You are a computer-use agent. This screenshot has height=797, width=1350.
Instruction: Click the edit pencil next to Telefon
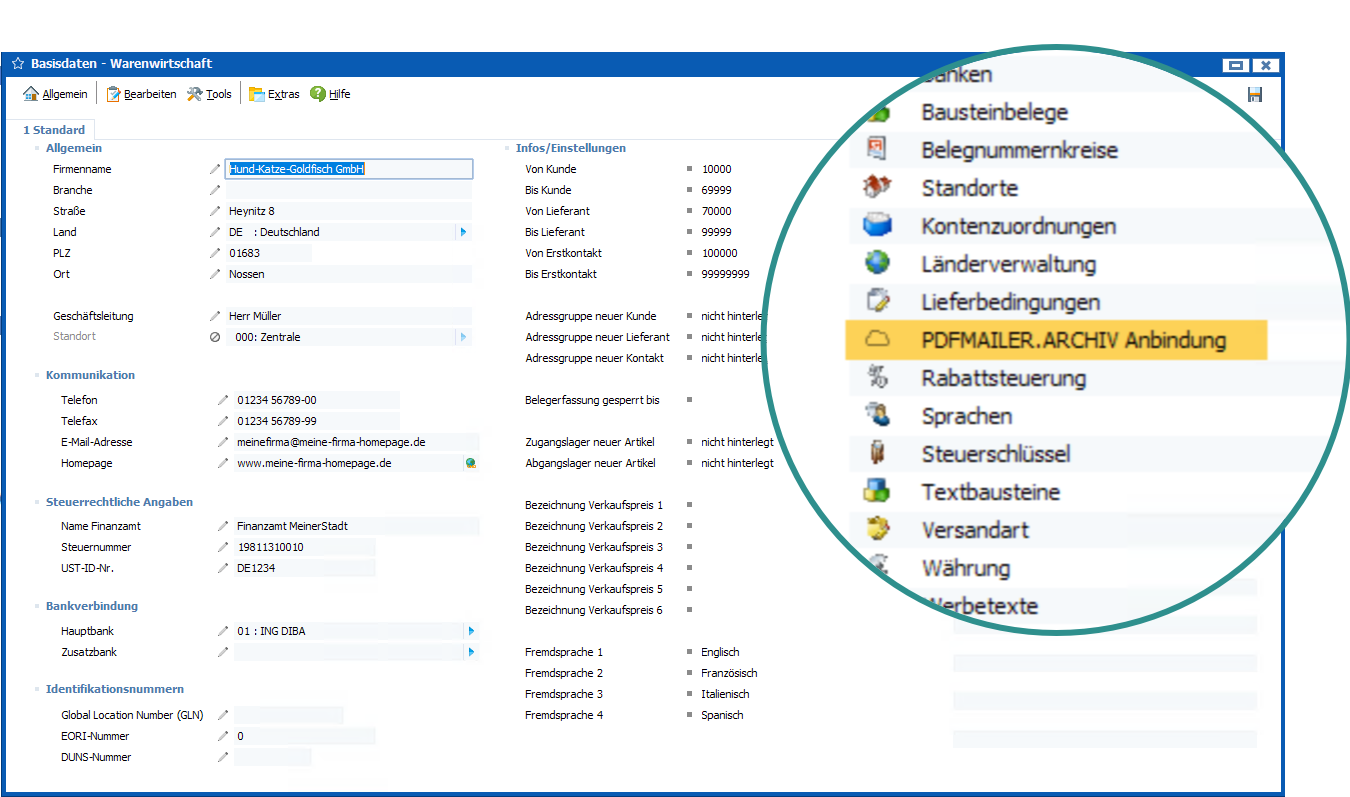223,400
